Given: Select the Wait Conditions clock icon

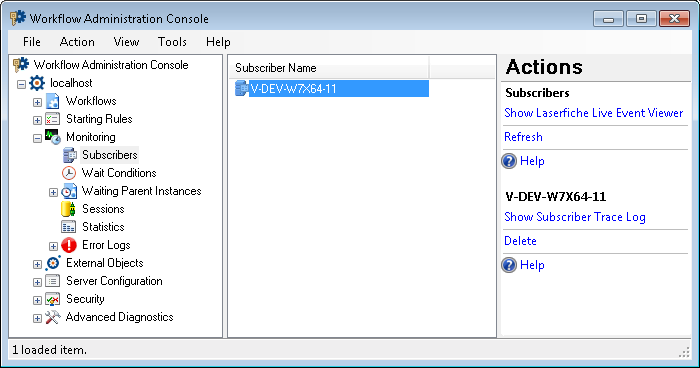Looking at the screenshot, I should click(x=69, y=173).
